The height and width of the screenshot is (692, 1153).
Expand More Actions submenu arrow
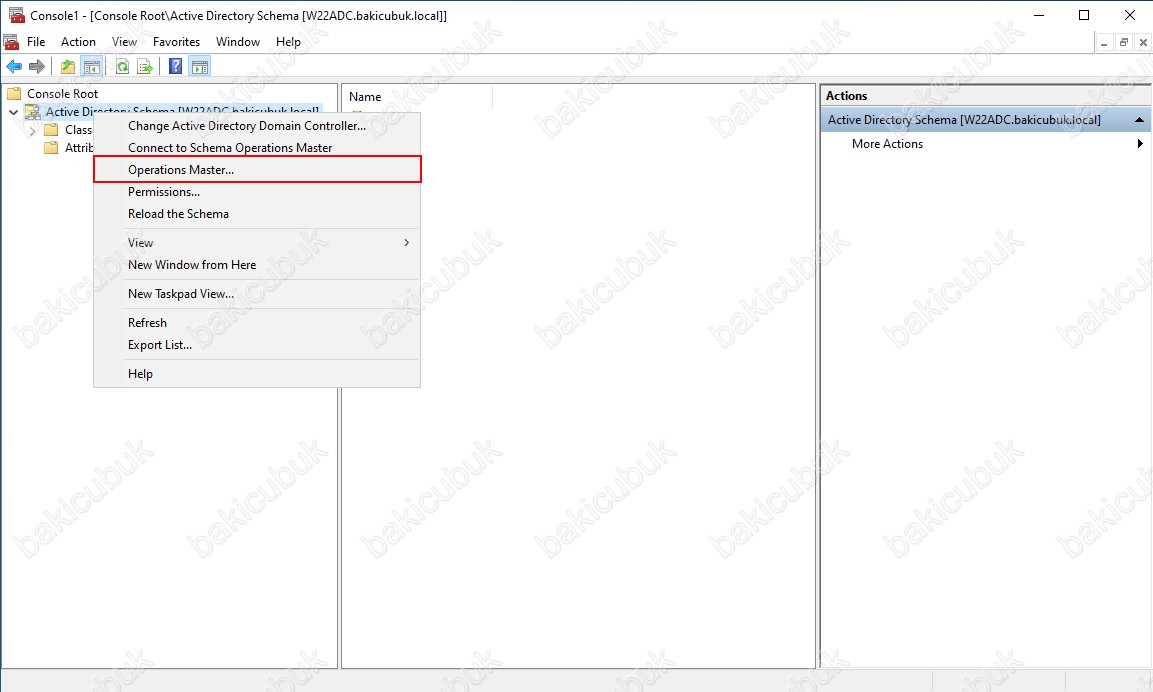[1140, 143]
